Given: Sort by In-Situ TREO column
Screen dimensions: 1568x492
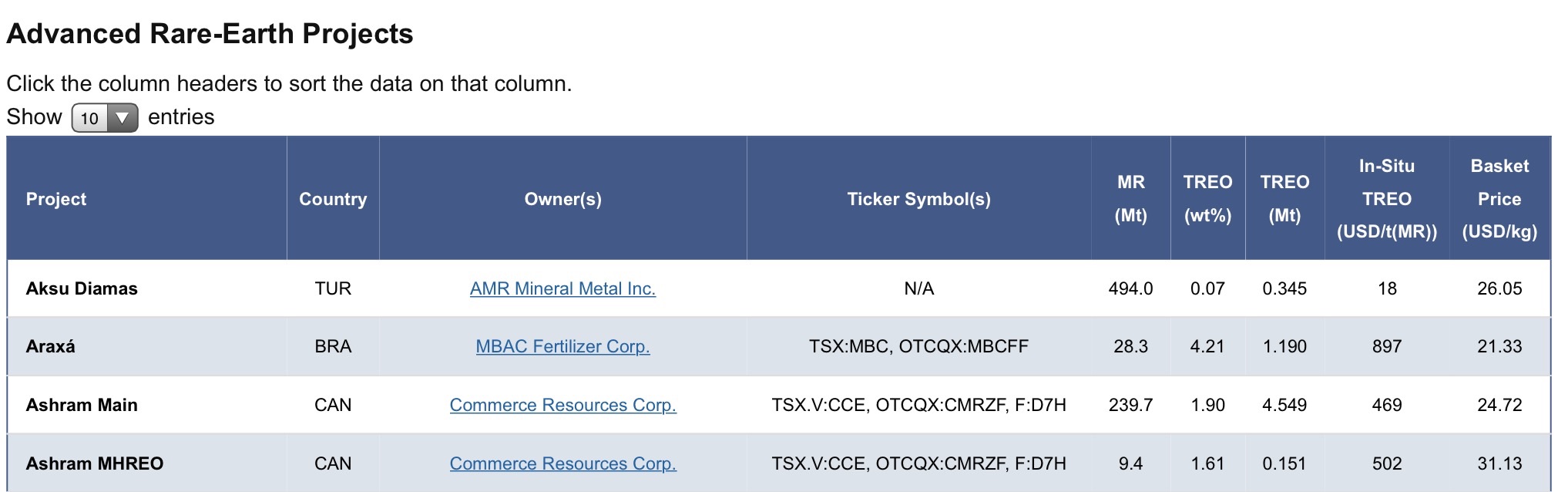Looking at the screenshot, I should [1387, 198].
